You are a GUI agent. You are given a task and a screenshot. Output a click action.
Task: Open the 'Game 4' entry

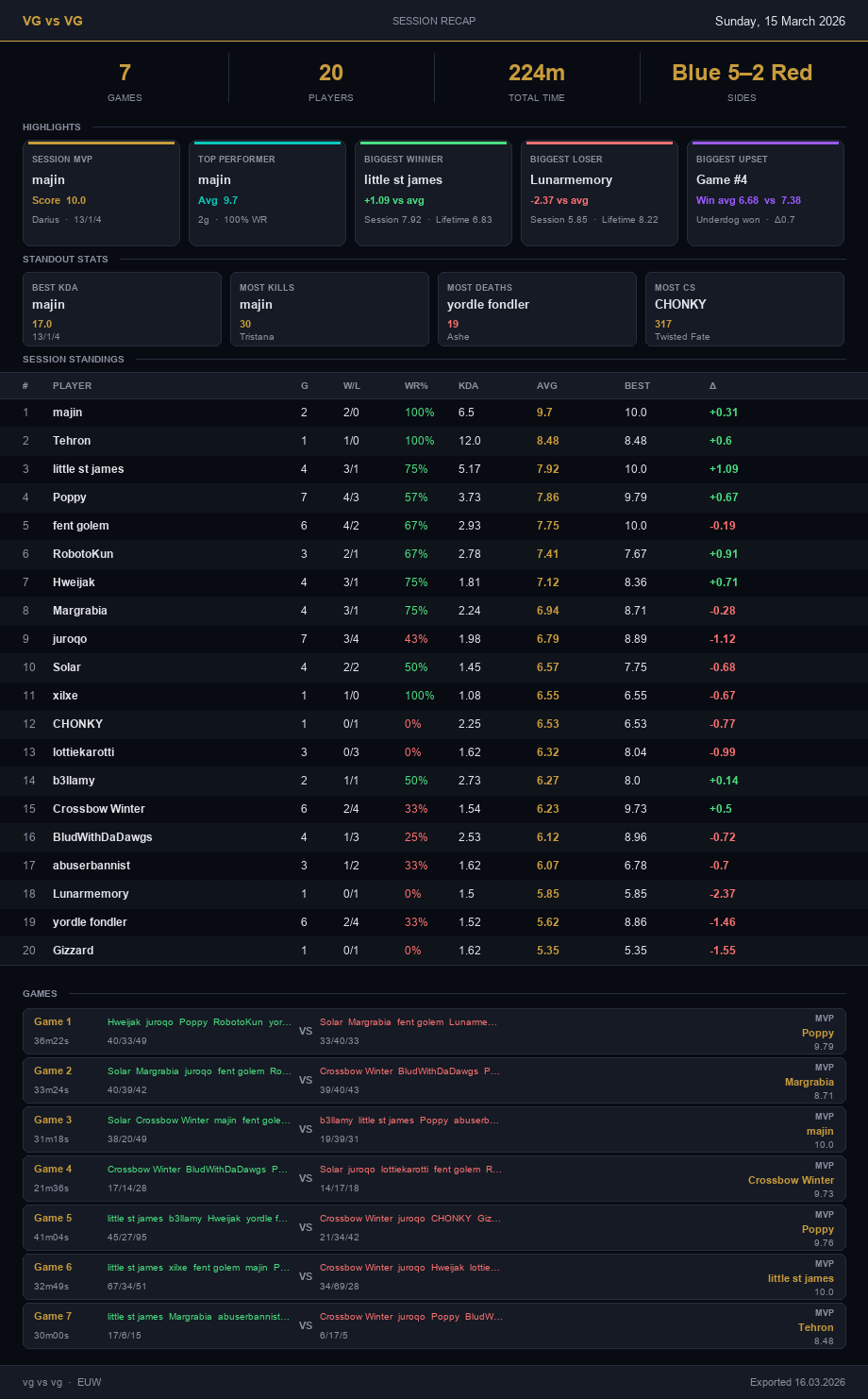[x=434, y=1178]
